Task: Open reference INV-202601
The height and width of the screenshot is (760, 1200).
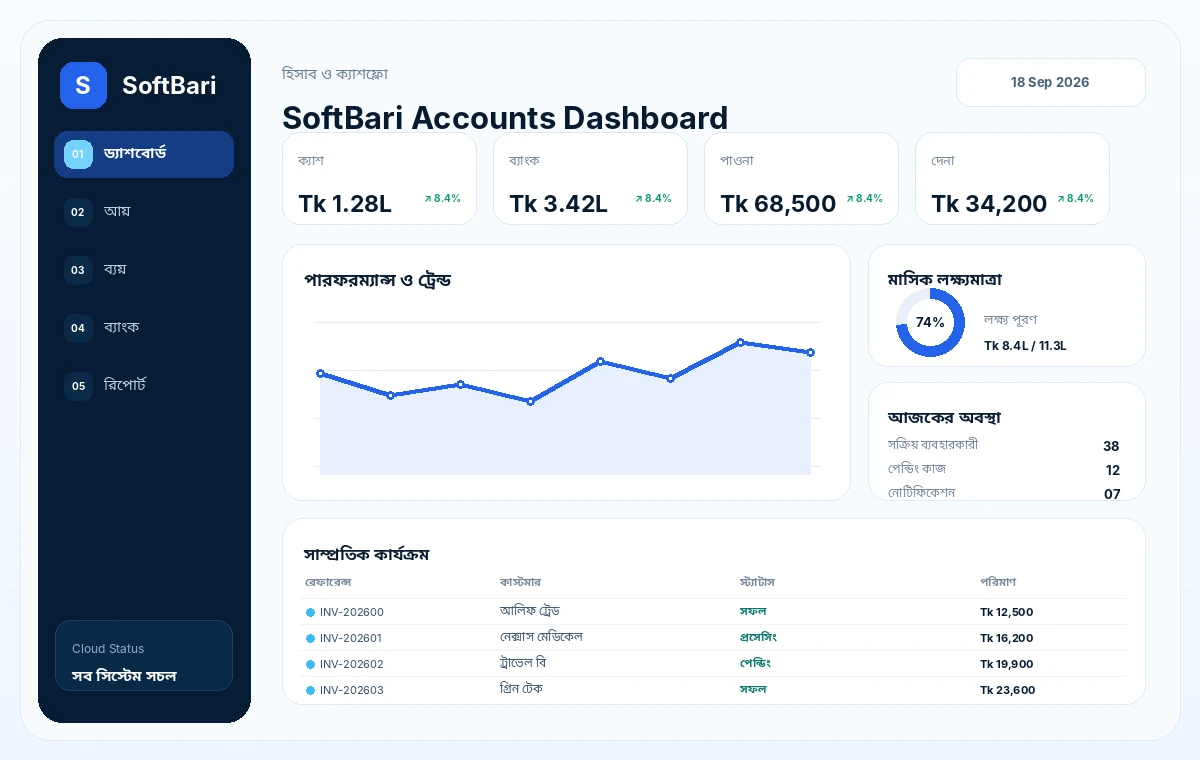Action: (x=352, y=638)
